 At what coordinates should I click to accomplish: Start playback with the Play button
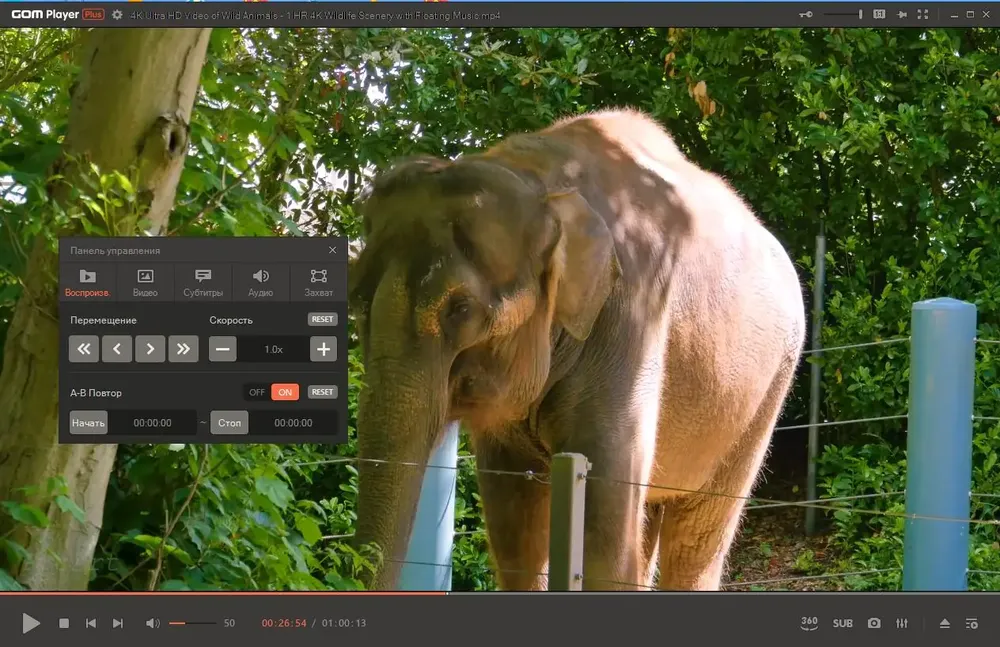[31, 623]
